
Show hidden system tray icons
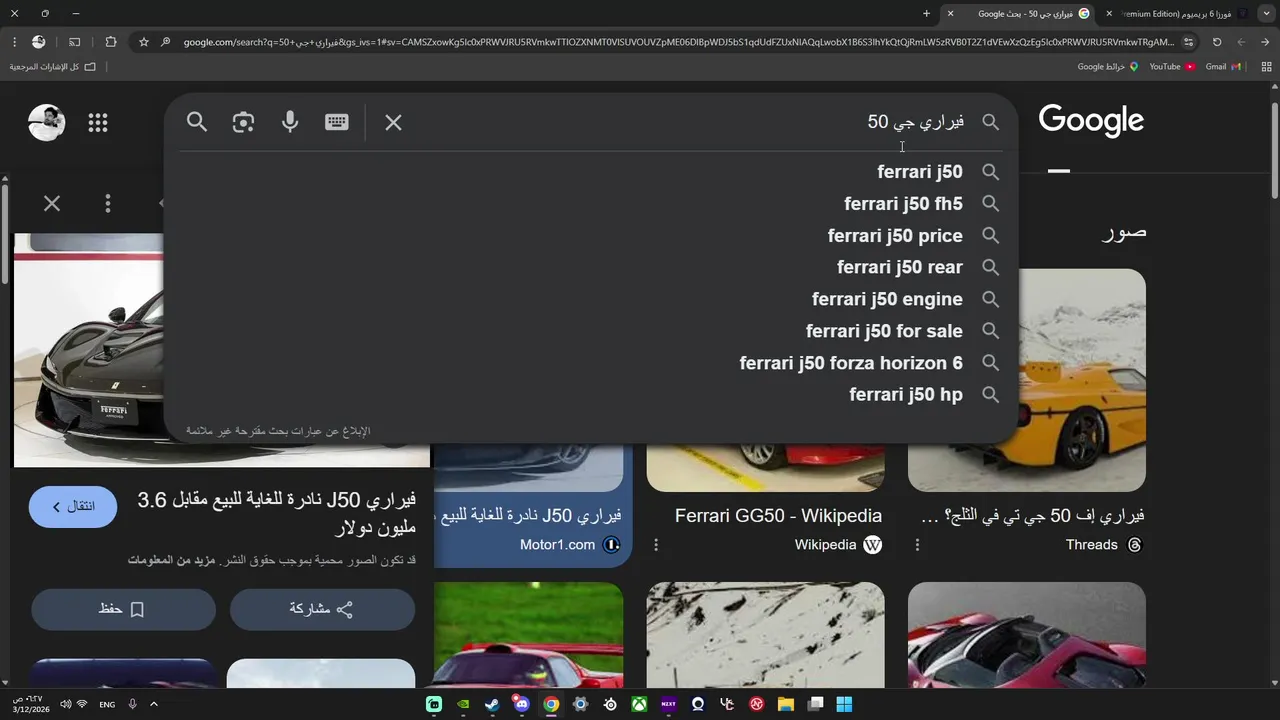tap(154, 704)
